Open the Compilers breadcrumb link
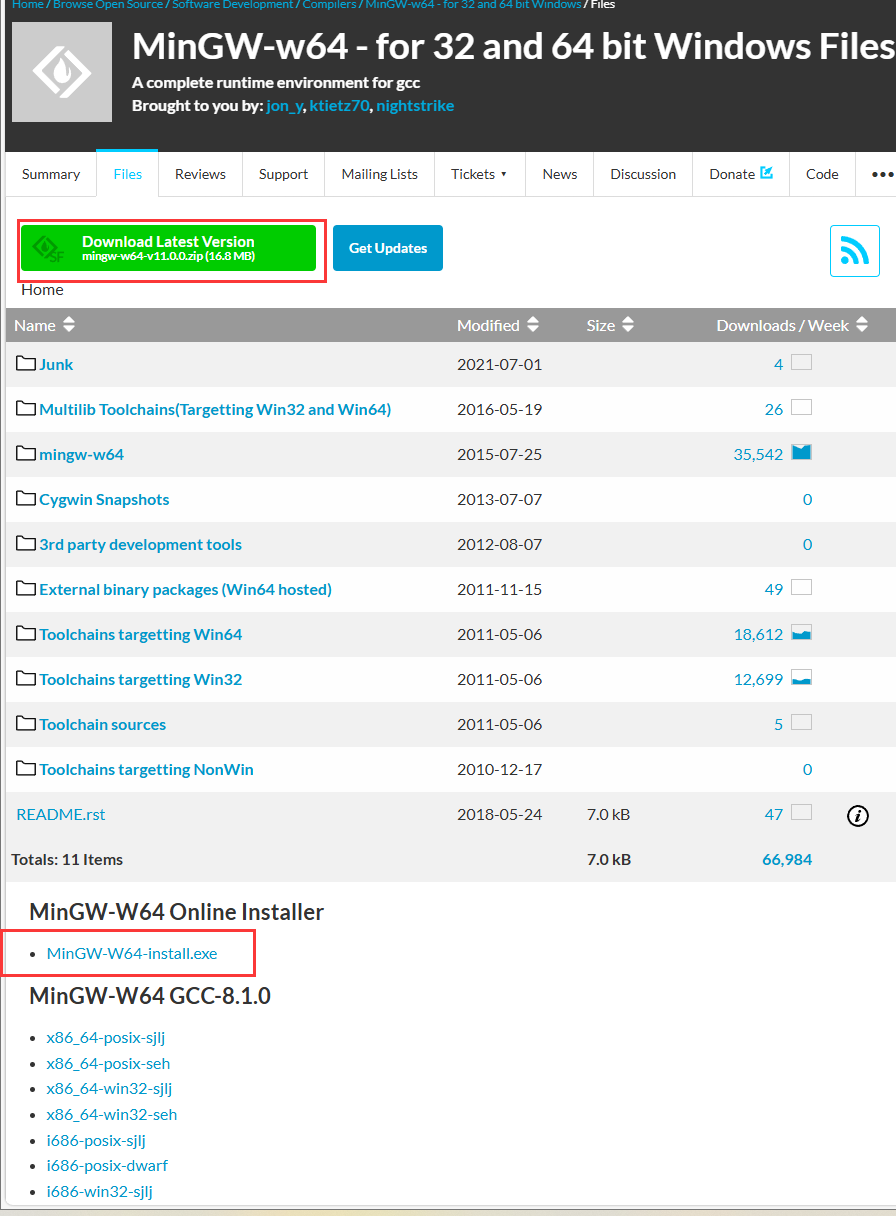 coord(328,5)
